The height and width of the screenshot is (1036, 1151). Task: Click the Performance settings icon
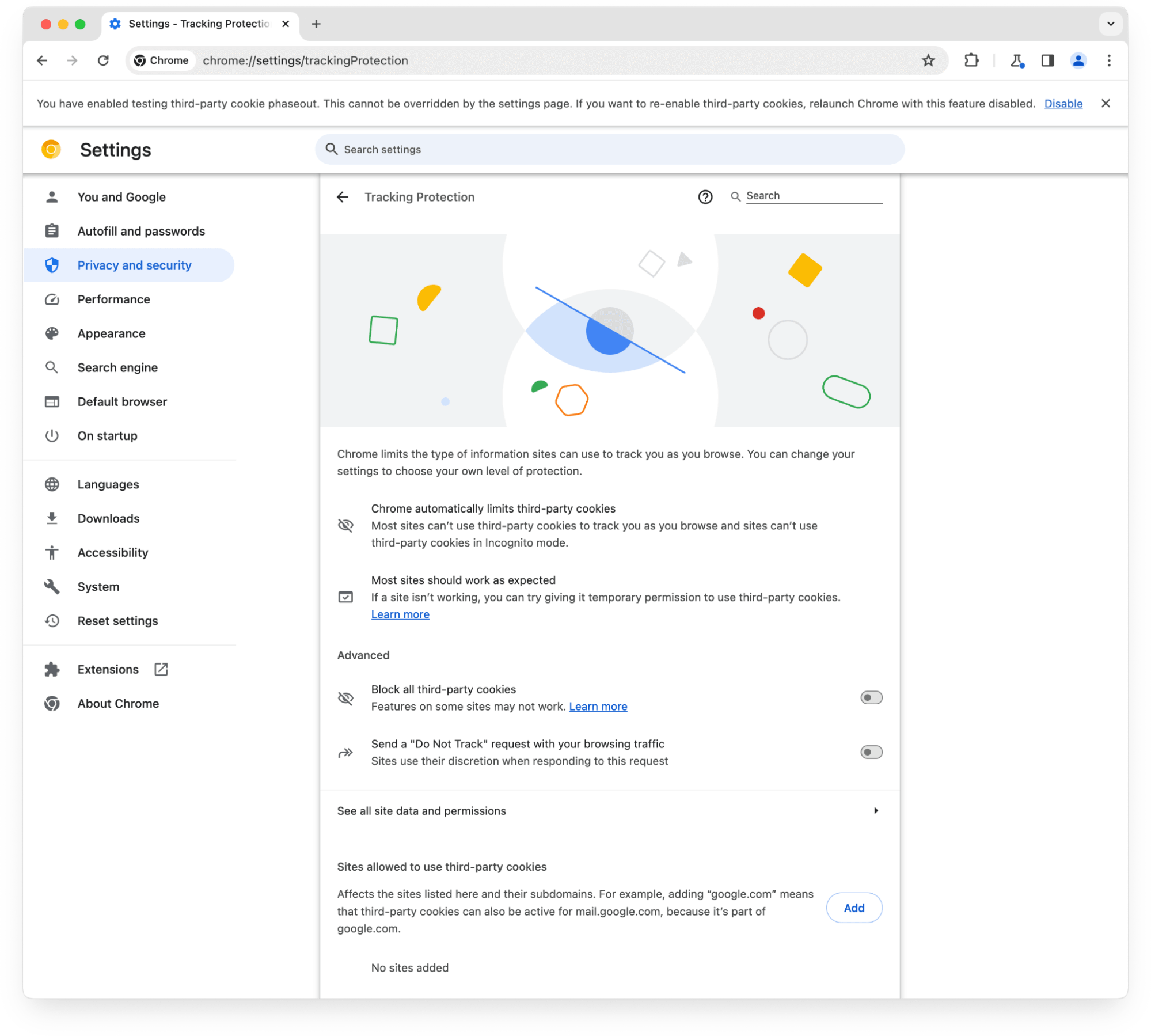pos(52,299)
